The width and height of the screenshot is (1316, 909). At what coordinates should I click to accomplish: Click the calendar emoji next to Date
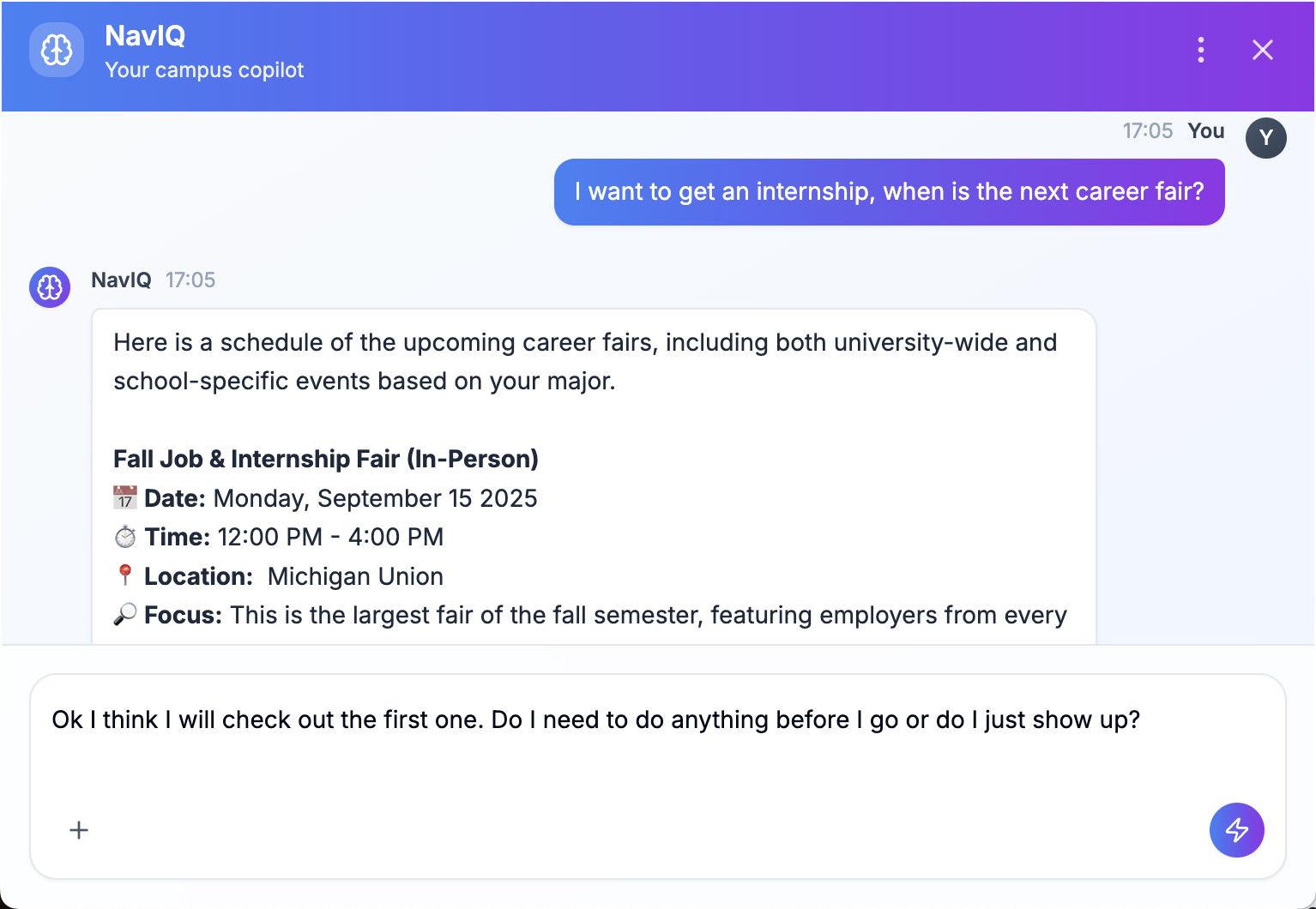point(124,497)
